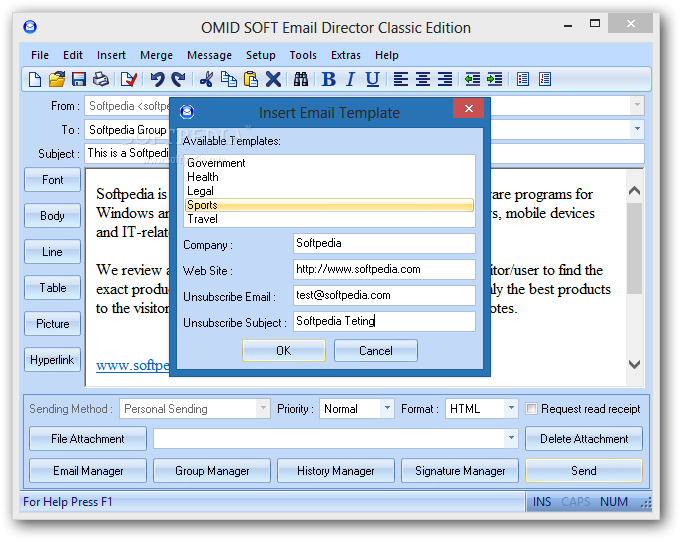This screenshot has width=680, height=540.
Task: Open the Signature Manager
Action: pos(460,471)
